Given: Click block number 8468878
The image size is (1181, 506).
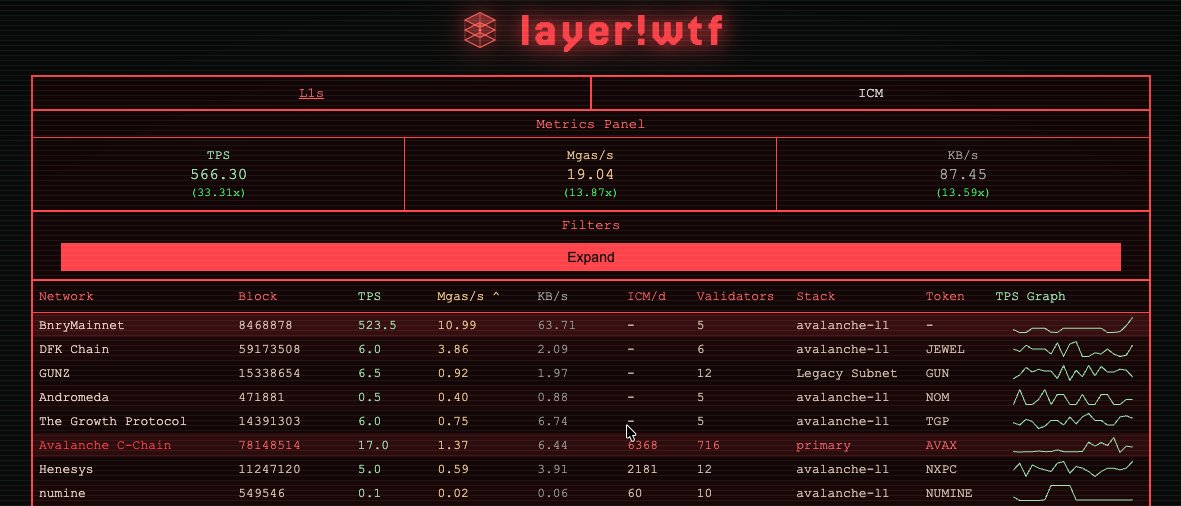Looking at the screenshot, I should point(265,325).
